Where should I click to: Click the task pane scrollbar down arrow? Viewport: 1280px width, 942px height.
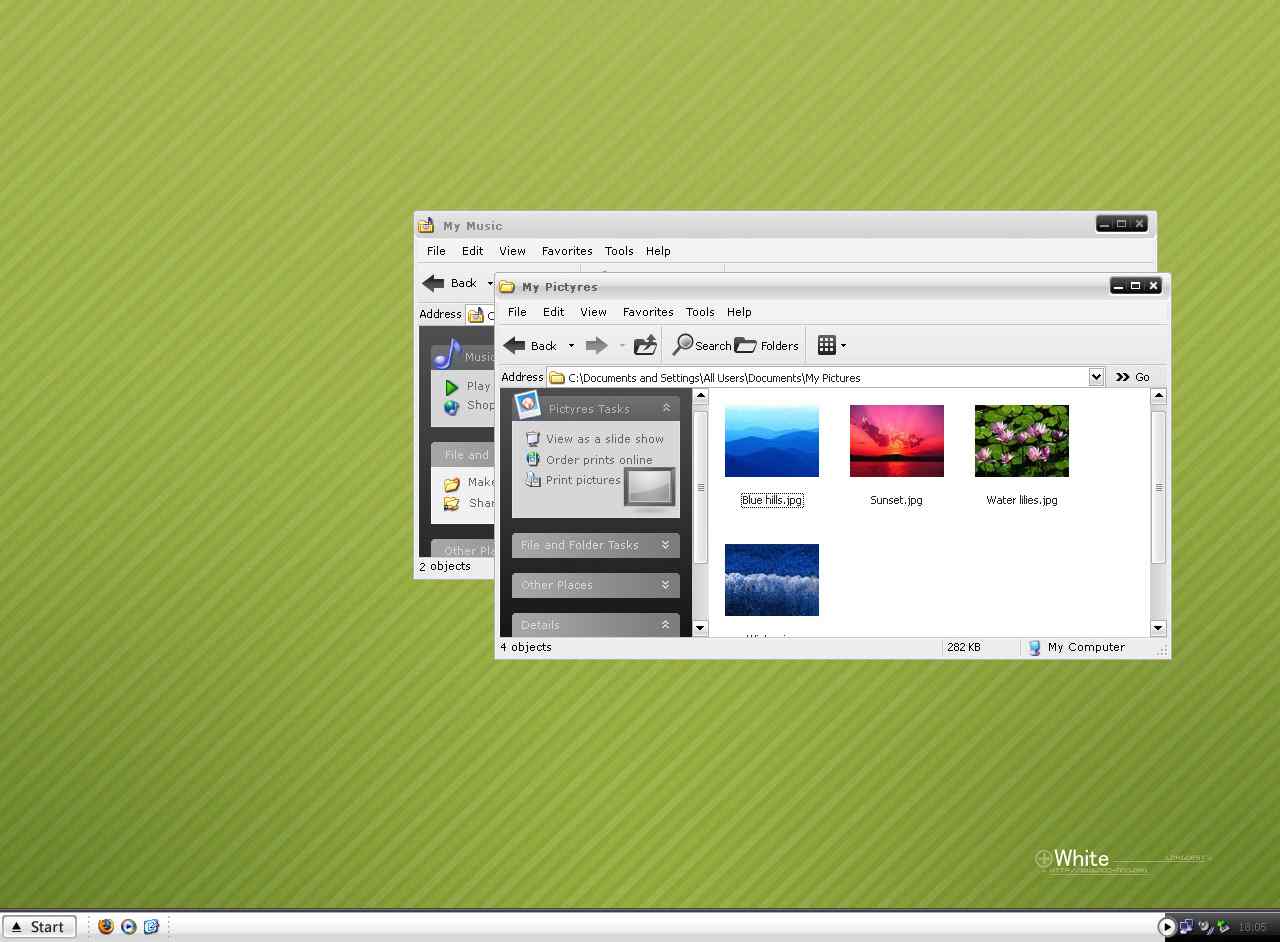click(700, 628)
